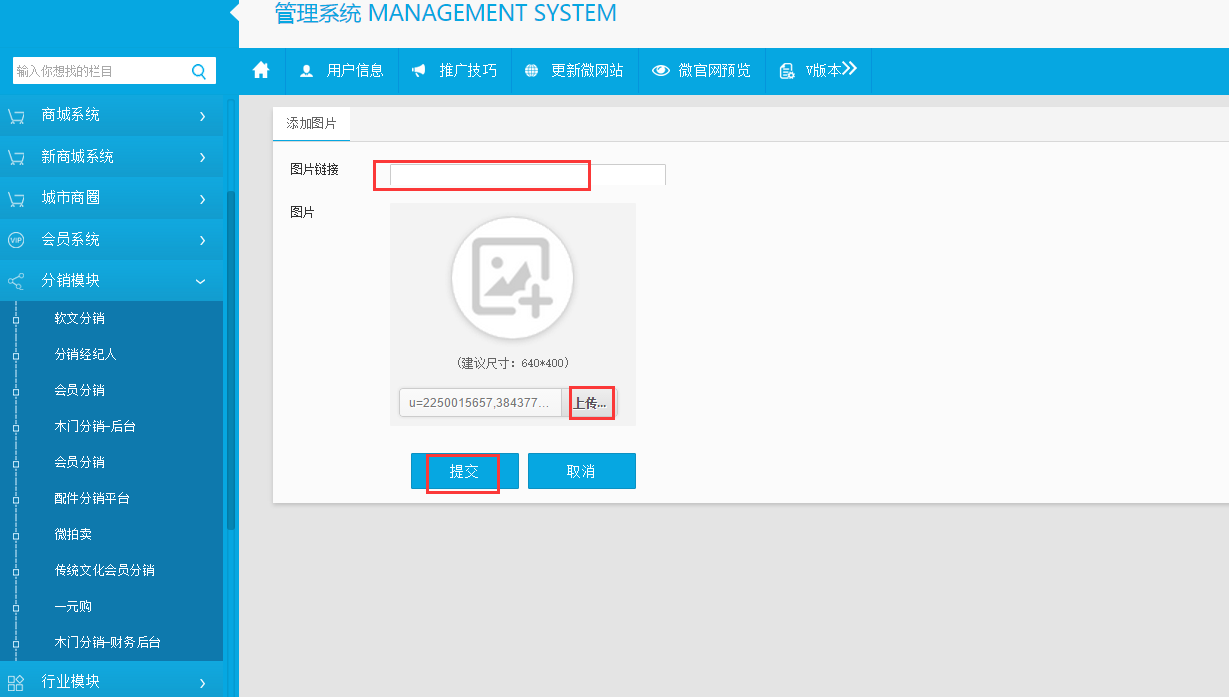
Task: Click the search magnifier icon in sidebar
Action: pos(198,71)
